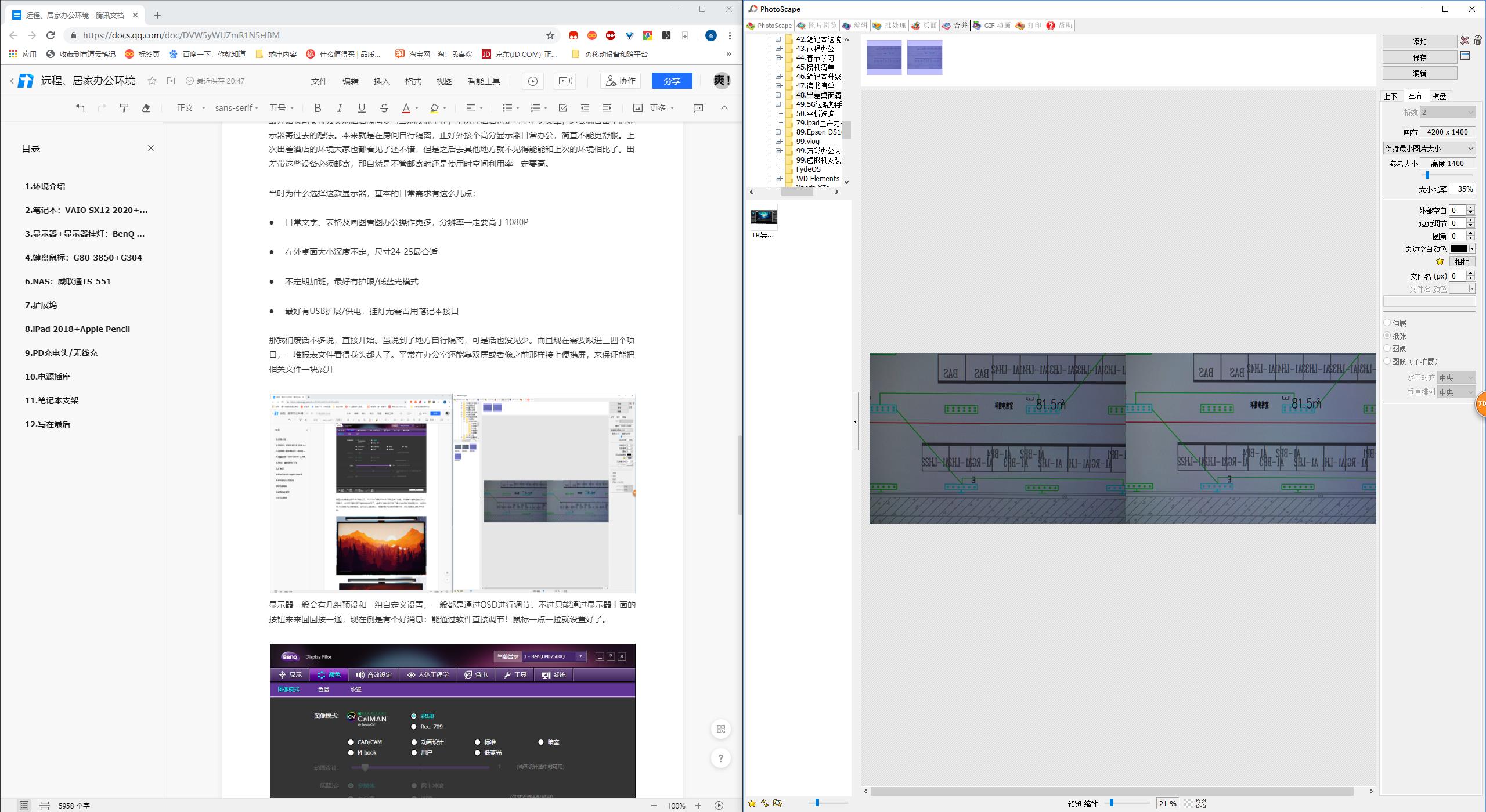Open the 页边空白颜色 black color swatch

[1459, 249]
